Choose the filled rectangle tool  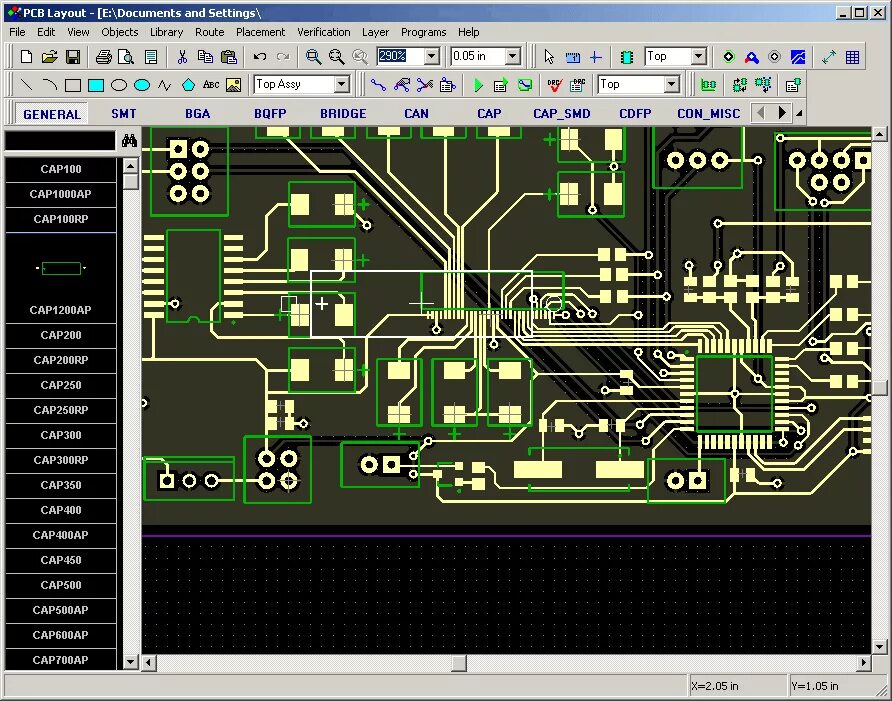(x=96, y=85)
